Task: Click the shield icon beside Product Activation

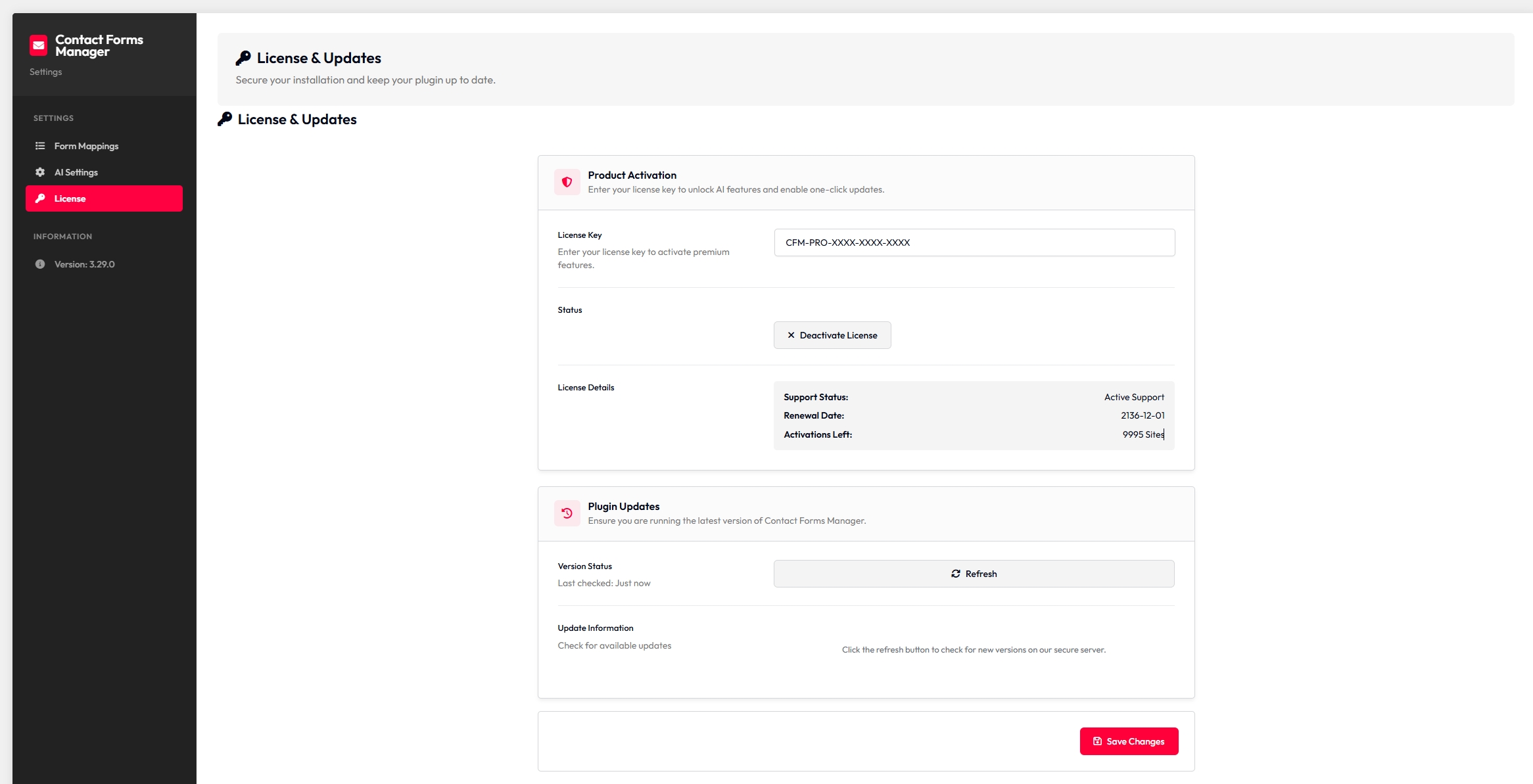Action: click(567, 182)
